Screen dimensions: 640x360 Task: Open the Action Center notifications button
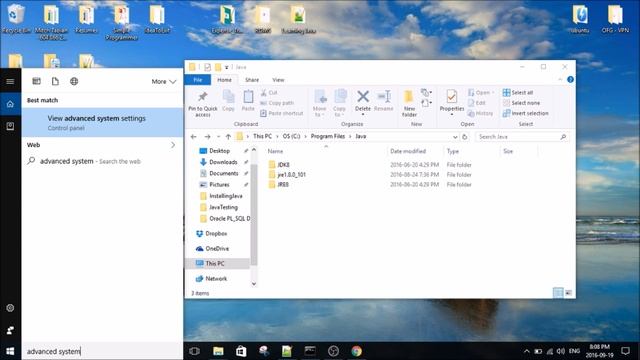coord(625,351)
